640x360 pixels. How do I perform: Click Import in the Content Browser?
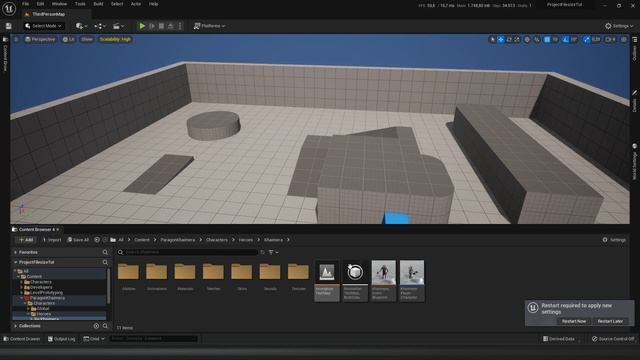coord(51,240)
